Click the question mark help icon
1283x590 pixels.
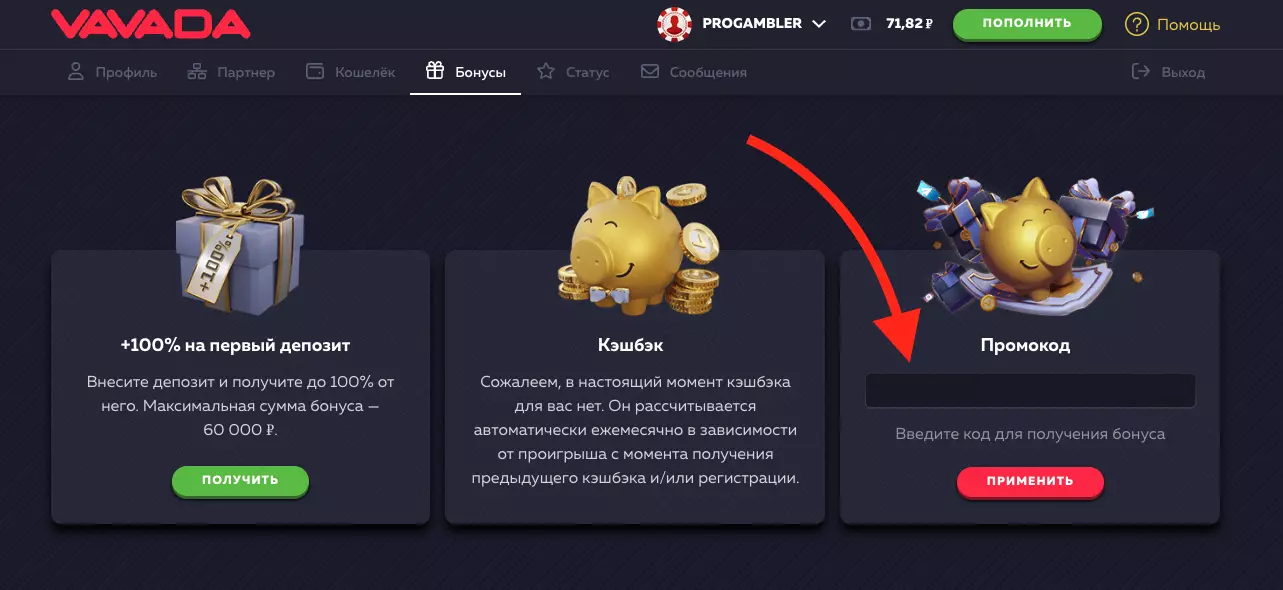click(1137, 23)
